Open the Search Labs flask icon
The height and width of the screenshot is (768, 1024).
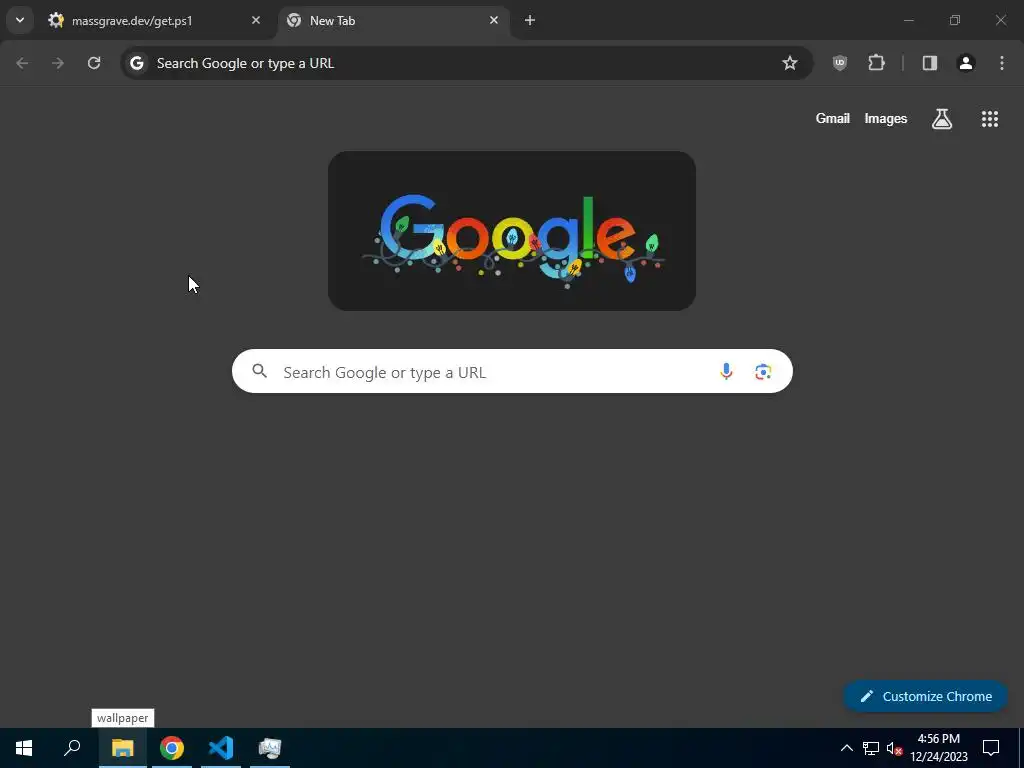[x=942, y=118]
